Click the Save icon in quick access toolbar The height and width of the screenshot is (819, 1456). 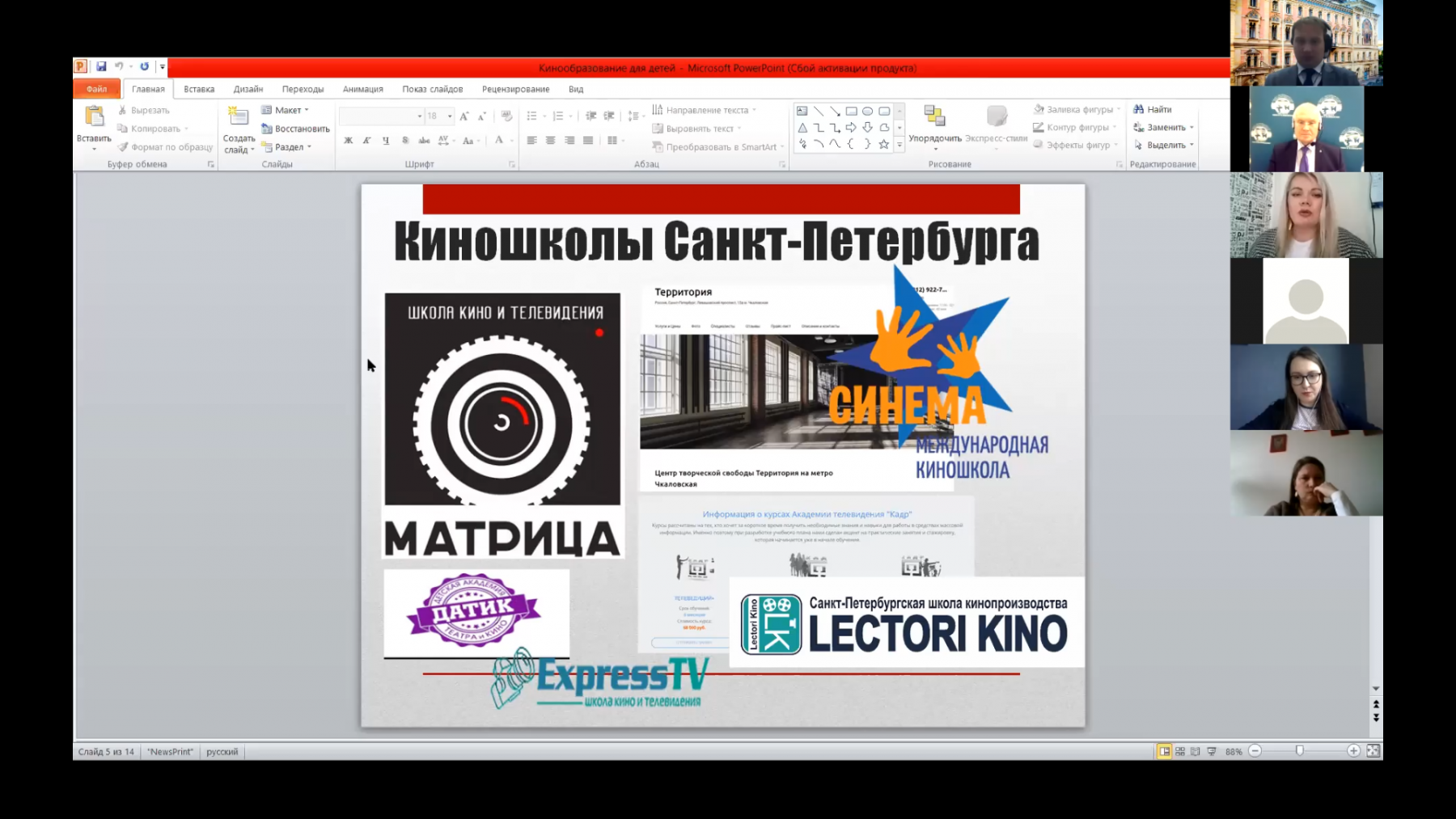coord(101,67)
